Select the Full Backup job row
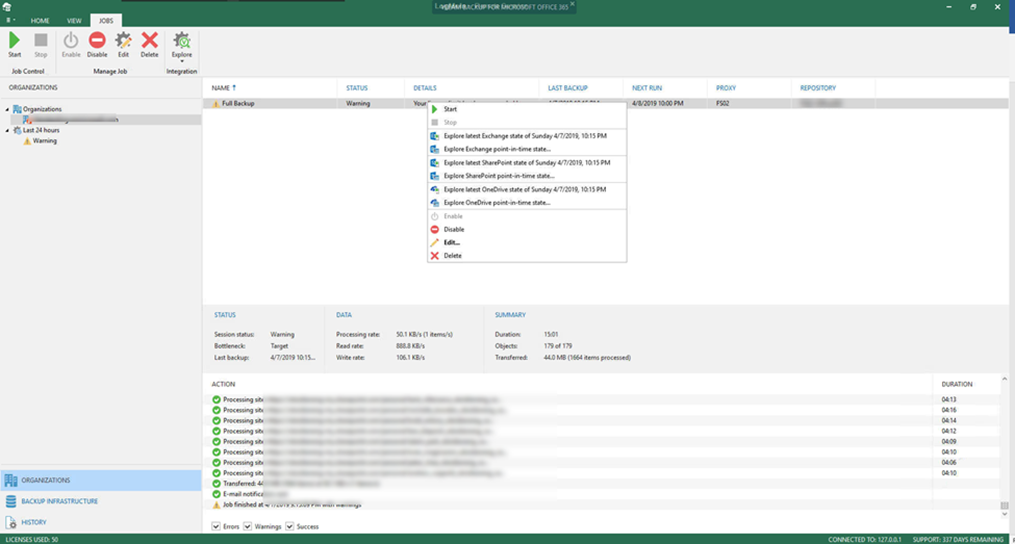 [x=605, y=104]
